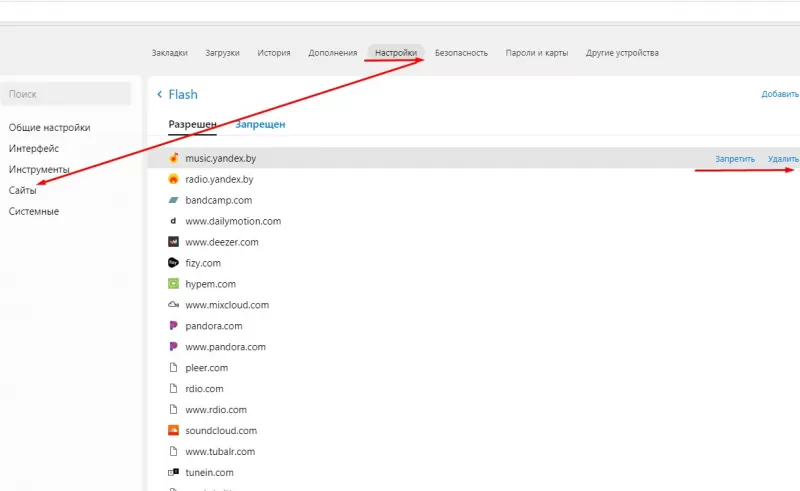This screenshot has width=800, height=491.
Task: Open Сайты in sidebar
Action: (22, 190)
